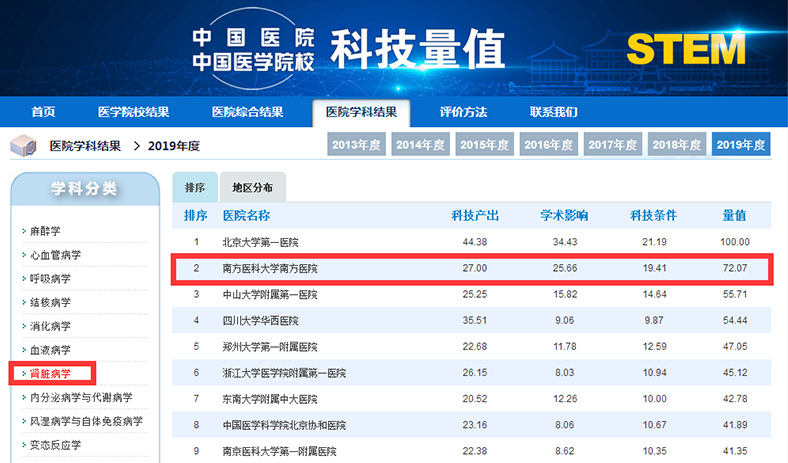Click the STEM logo in the banner
788x463 pixels.
(x=686, y=49)
